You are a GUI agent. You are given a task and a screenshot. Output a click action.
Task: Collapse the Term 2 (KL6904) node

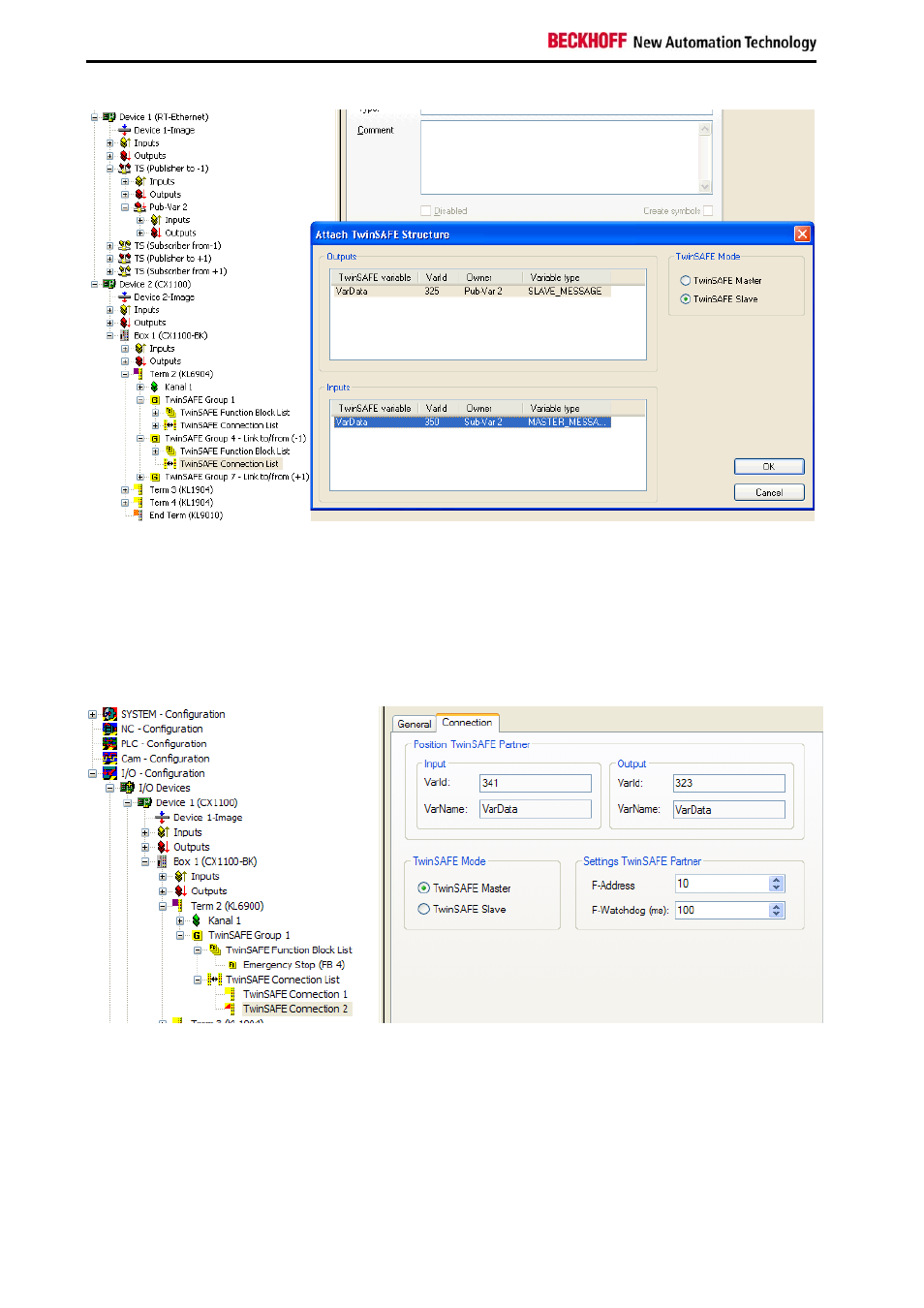[125, 374]
